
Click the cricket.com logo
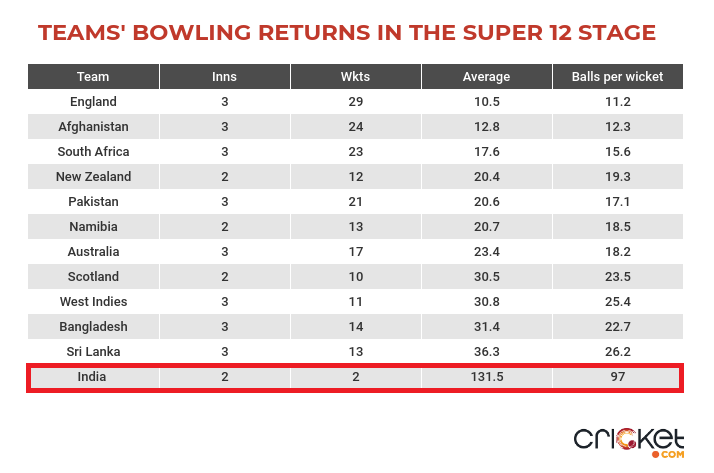[x=629, y=442]
